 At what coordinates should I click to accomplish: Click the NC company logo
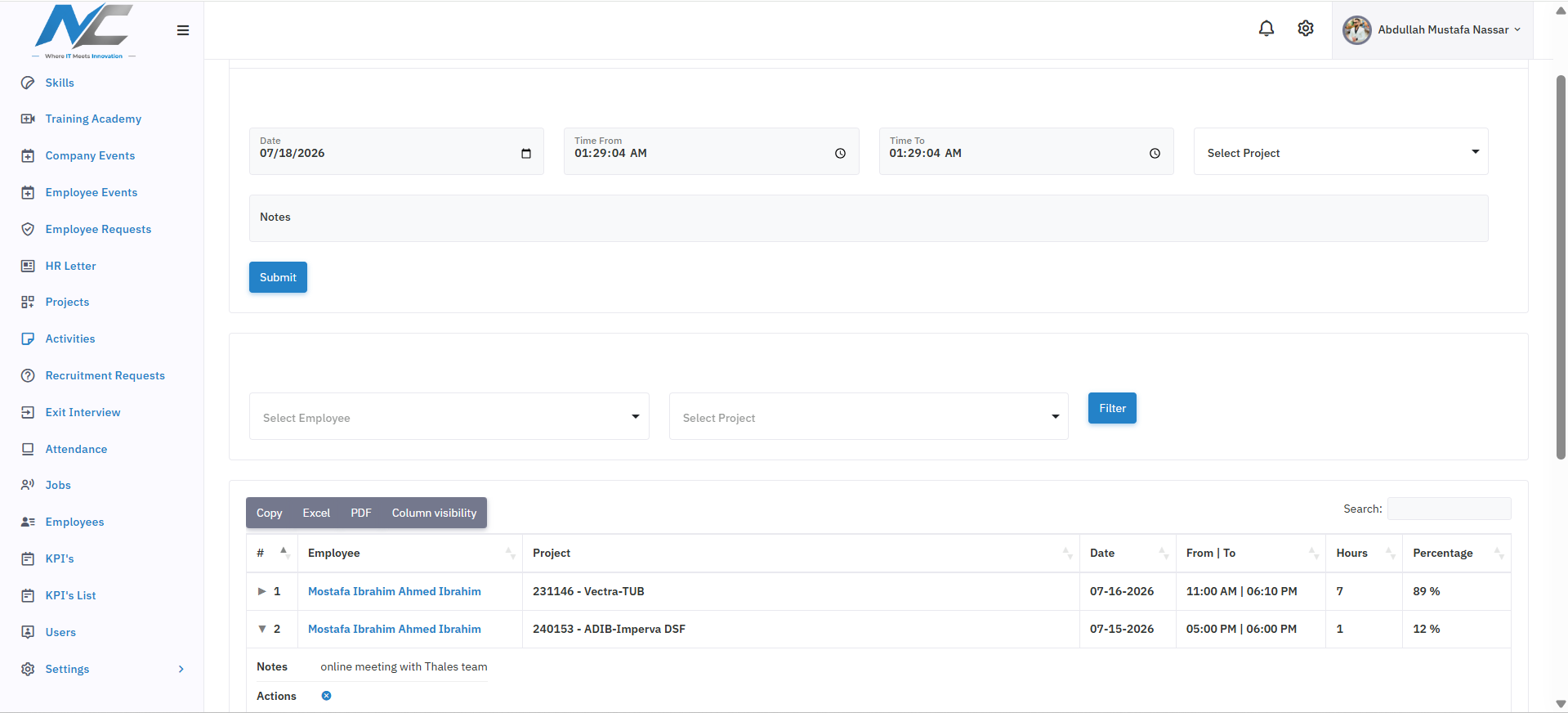coord(83,30)
